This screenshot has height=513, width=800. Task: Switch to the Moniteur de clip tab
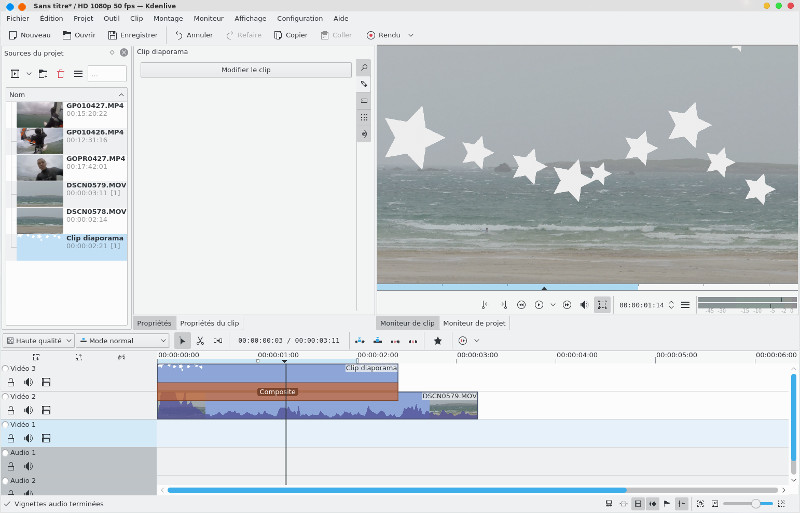(x=407, y=323)
